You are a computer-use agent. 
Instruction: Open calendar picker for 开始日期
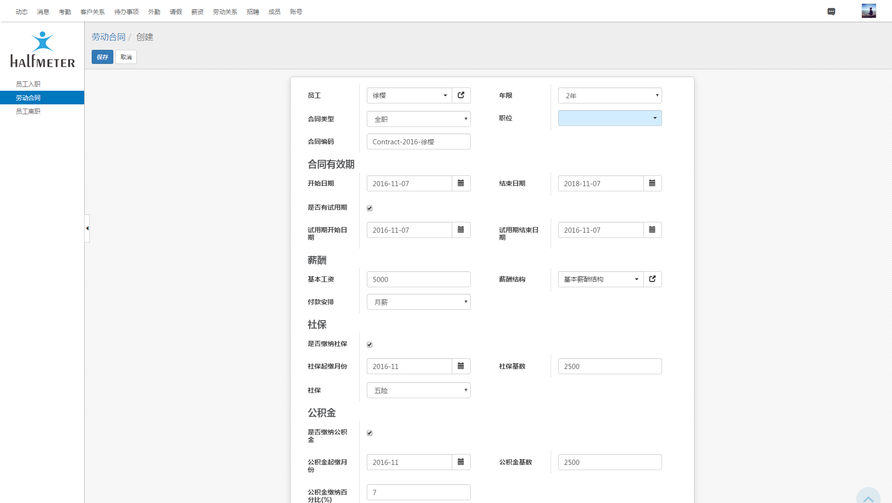tap(461, 184)
